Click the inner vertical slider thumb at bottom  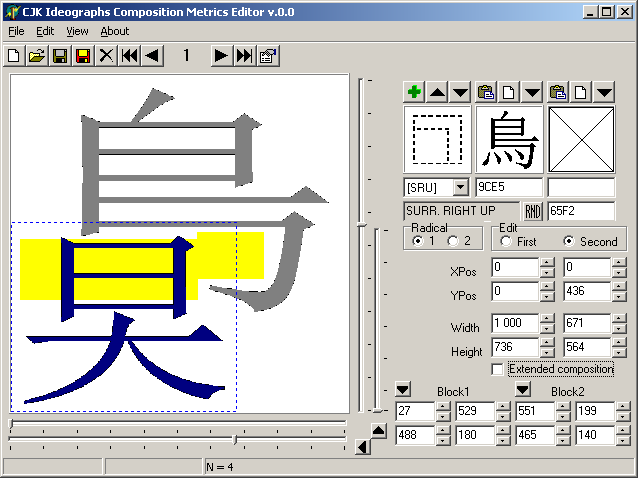coord(378,410)
